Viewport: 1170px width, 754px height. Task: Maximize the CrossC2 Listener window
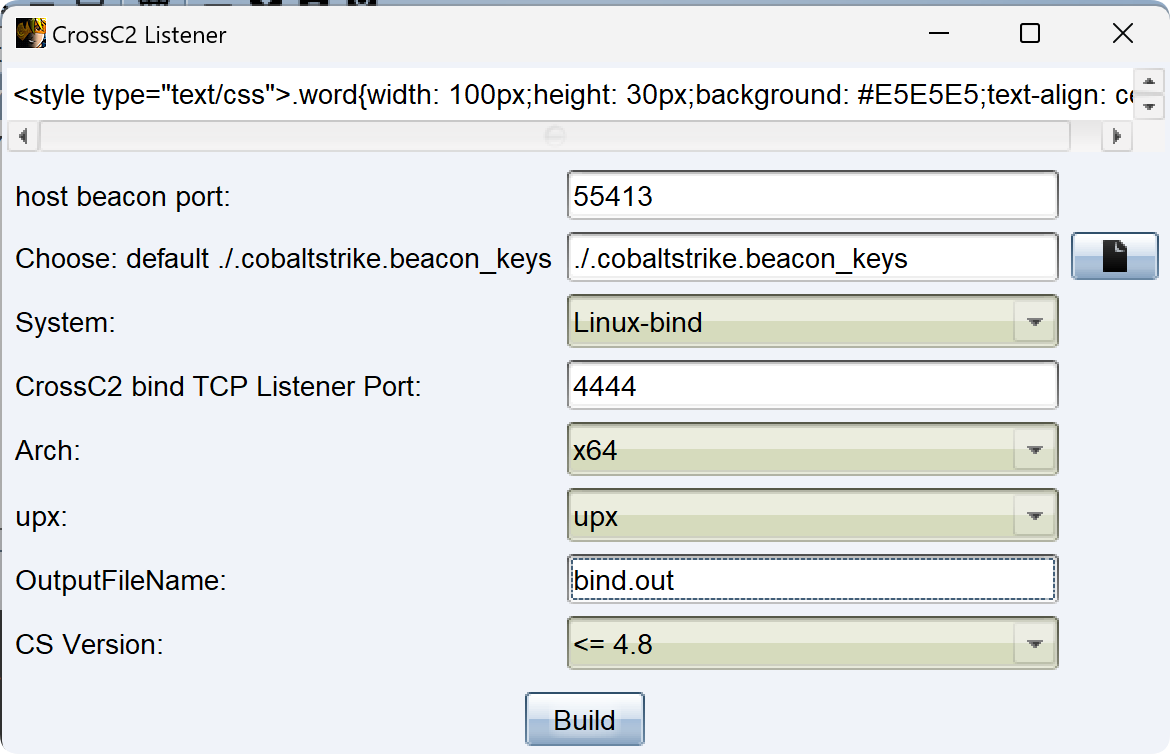click(1030, 34)
